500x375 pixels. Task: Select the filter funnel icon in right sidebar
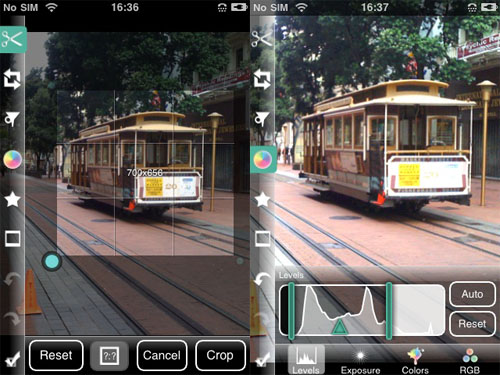(x=262, y=119)
